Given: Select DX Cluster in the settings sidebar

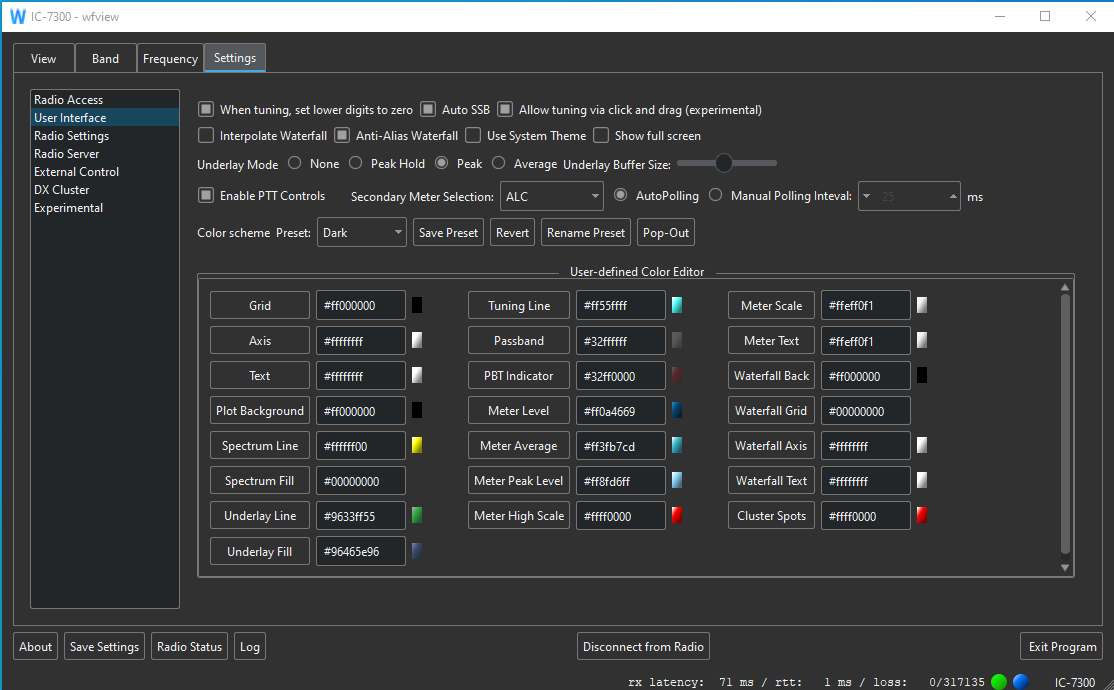Looking at the screenshot, I should 62,189.
